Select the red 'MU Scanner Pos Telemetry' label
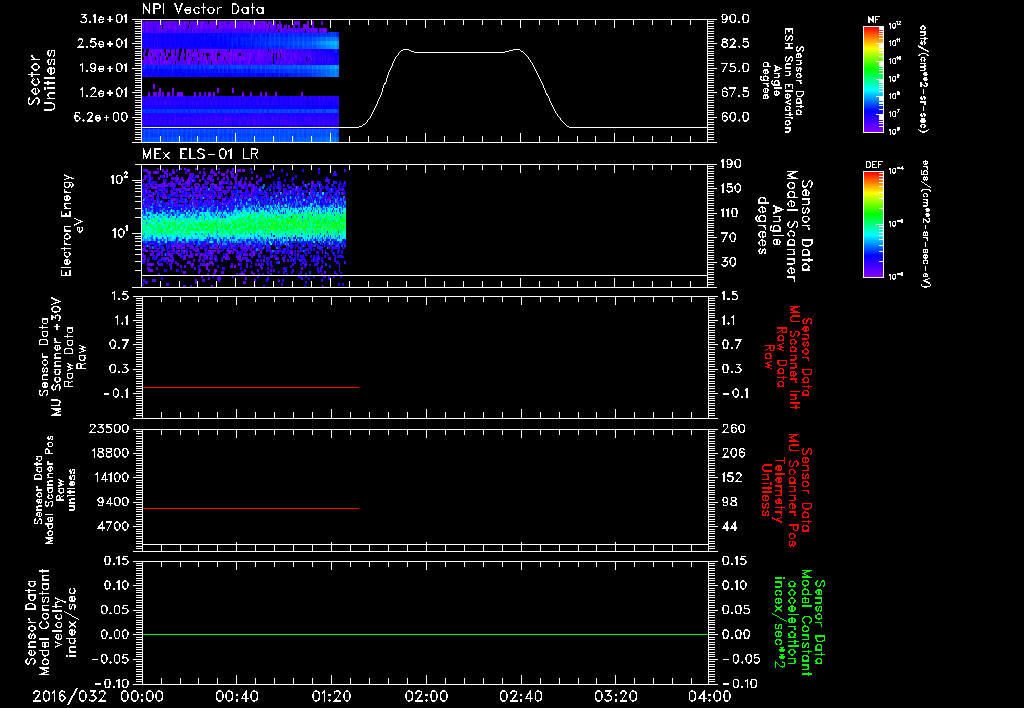Image resolution: width=1024 pixels, height=708 pixels. tap(786, 490)
